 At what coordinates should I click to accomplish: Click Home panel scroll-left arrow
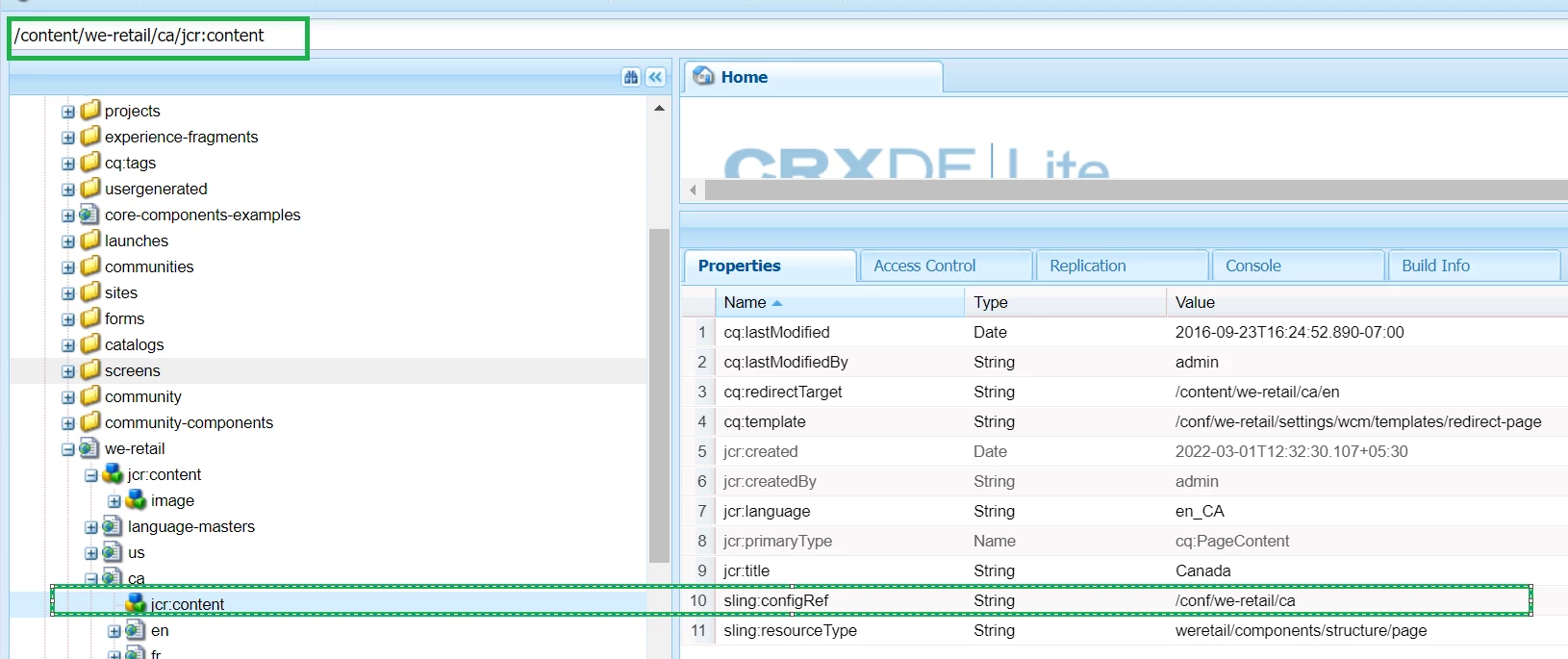click(693, 190)
